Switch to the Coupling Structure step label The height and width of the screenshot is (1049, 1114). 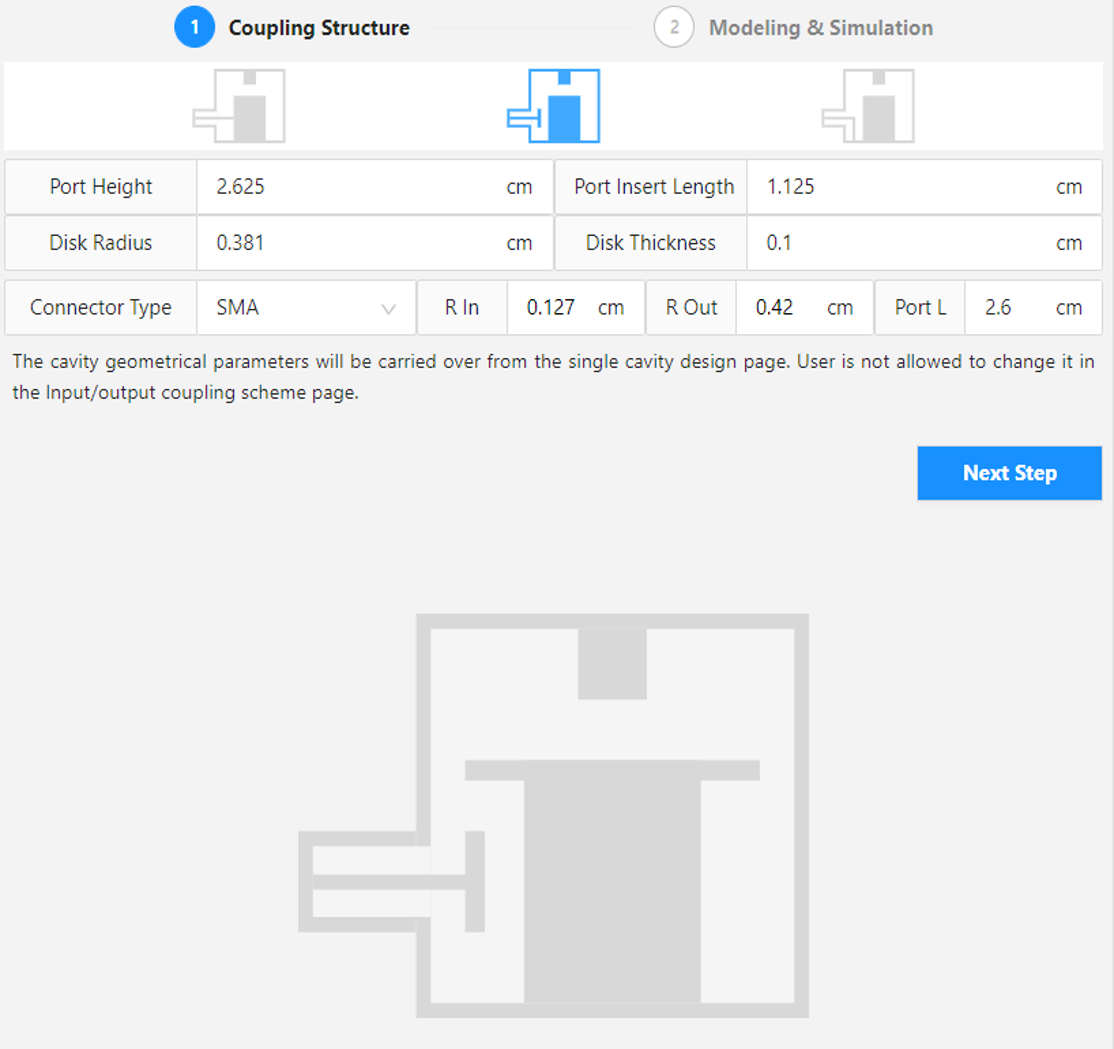(x=319, y=28)
